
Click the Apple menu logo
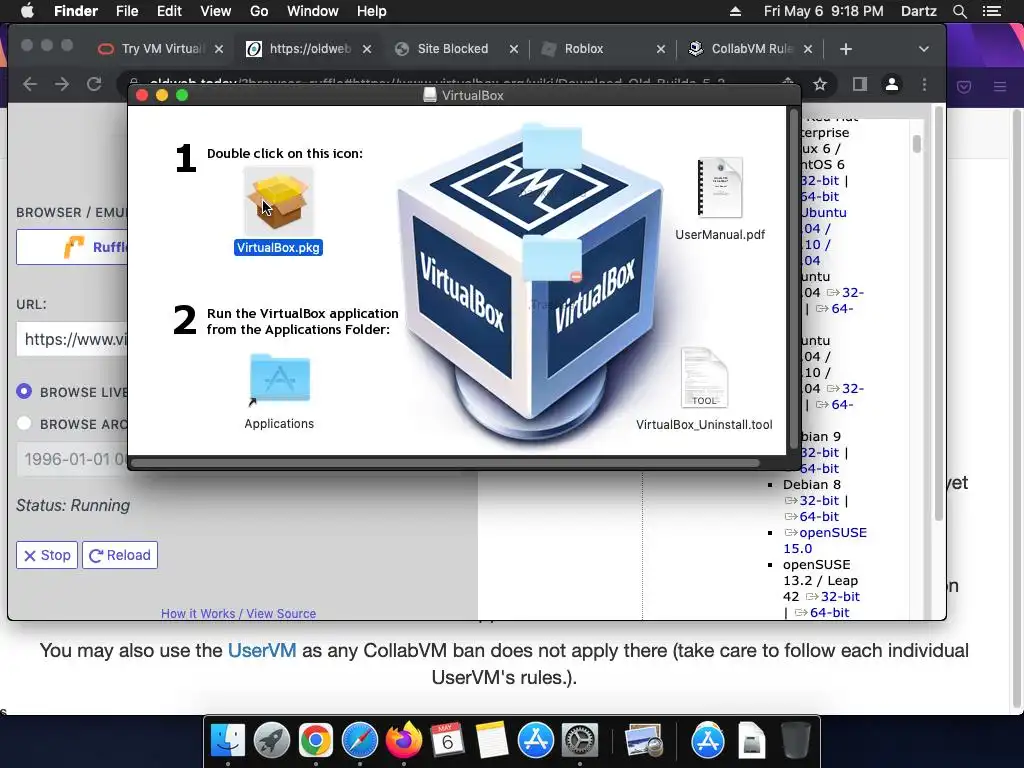tap(27, 11)
